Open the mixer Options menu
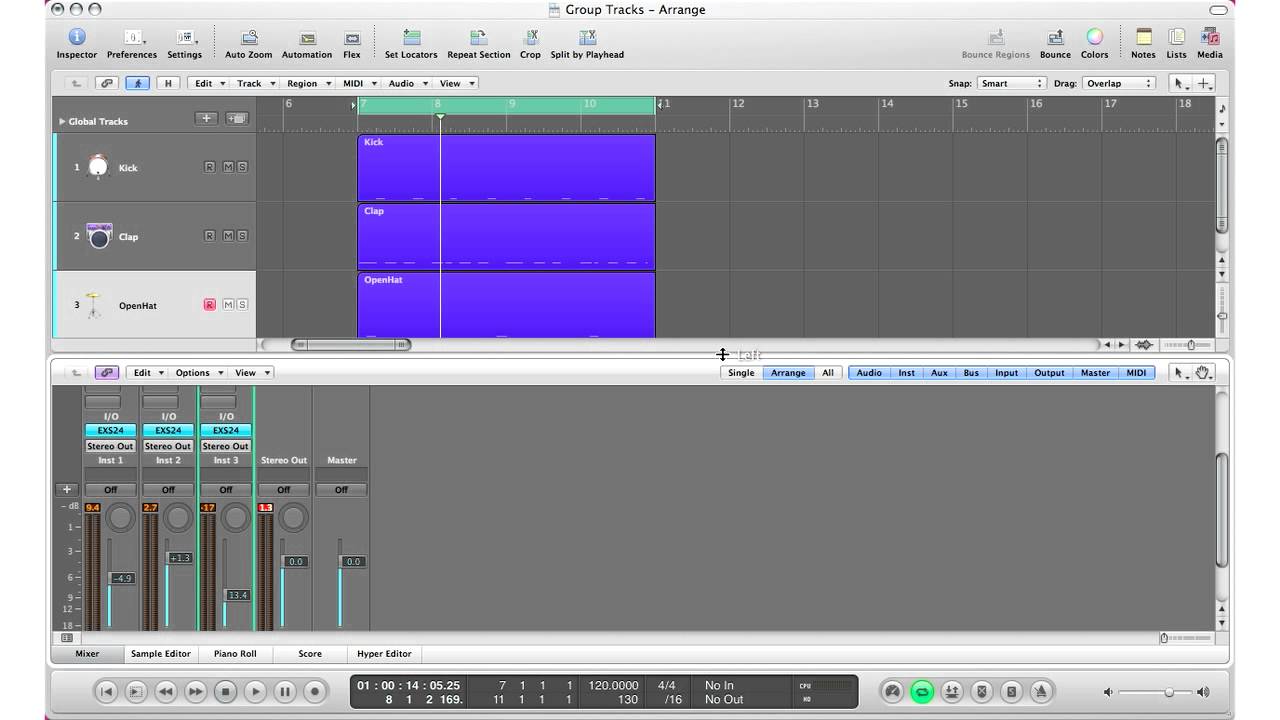Image resolution: width=1280 pixels, height=720 pixels. tap(198, 373)
